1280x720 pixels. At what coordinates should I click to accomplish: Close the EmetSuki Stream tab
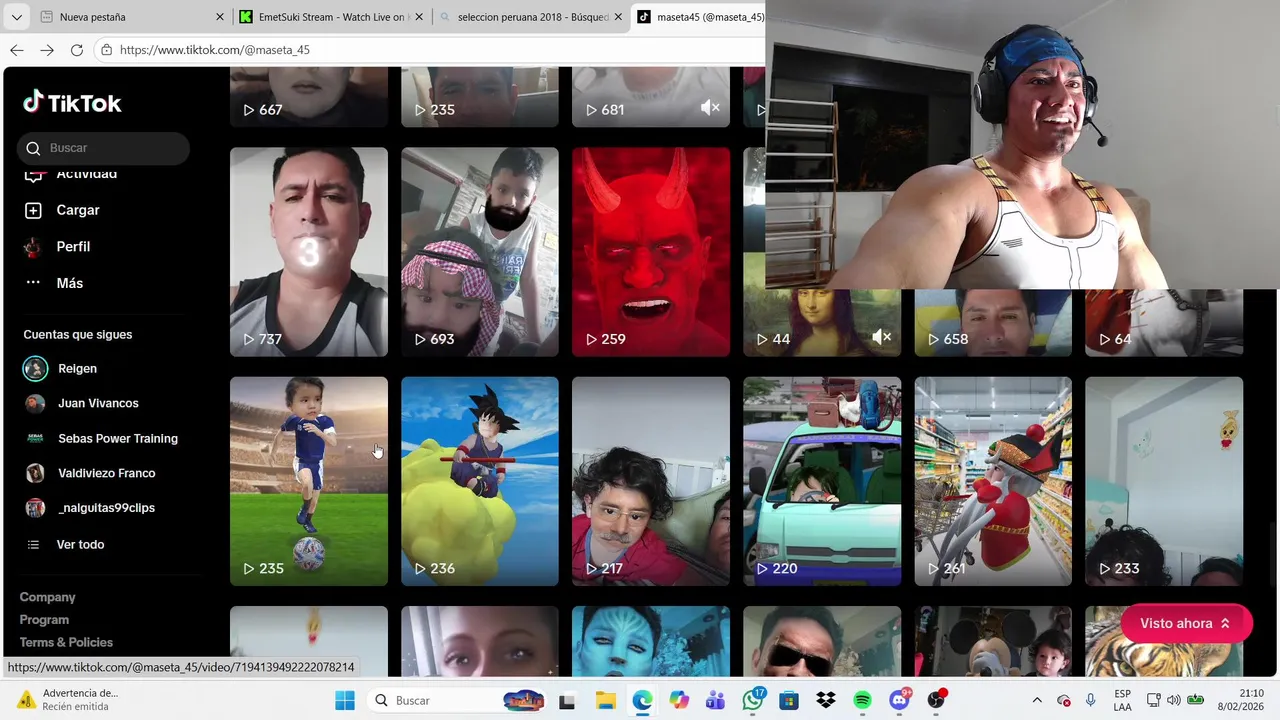(x=420, y=17)
